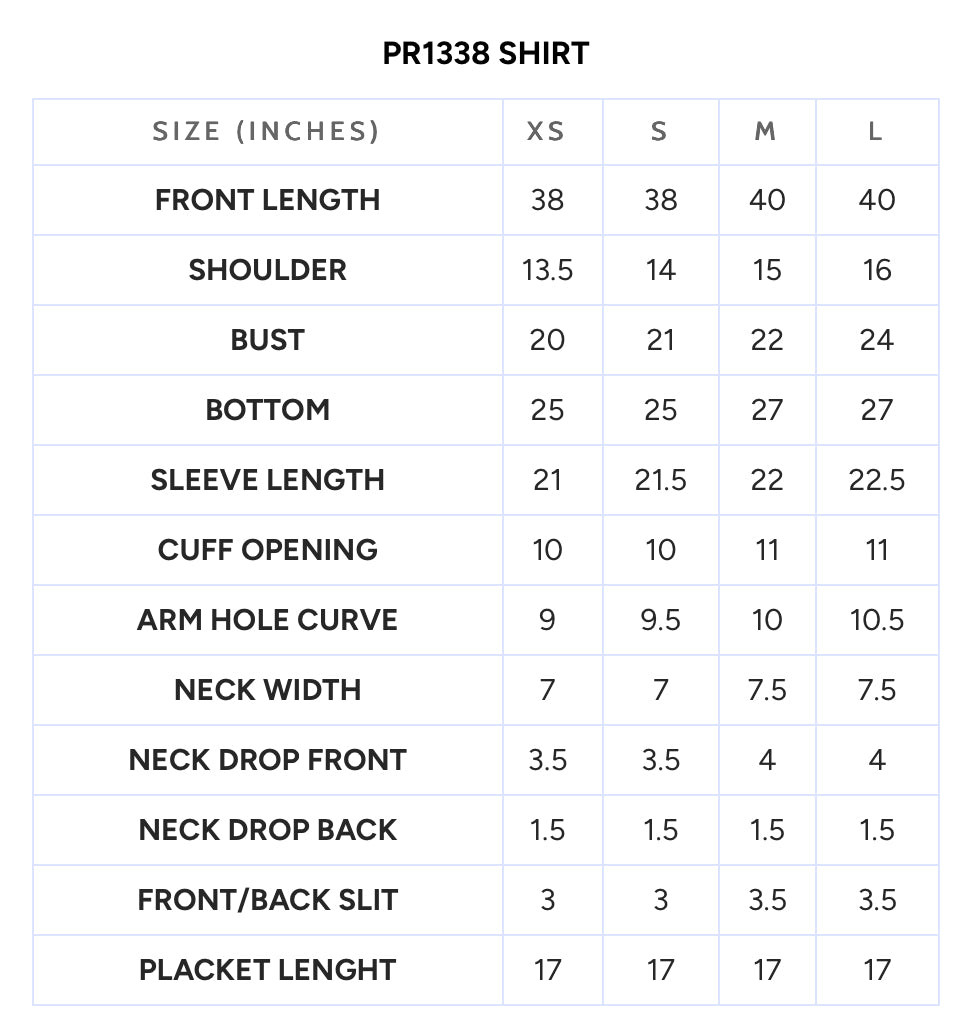Select the L size column header
Image resolution: width=966 pixels, height=1030 pixels.
pos(875,131)
